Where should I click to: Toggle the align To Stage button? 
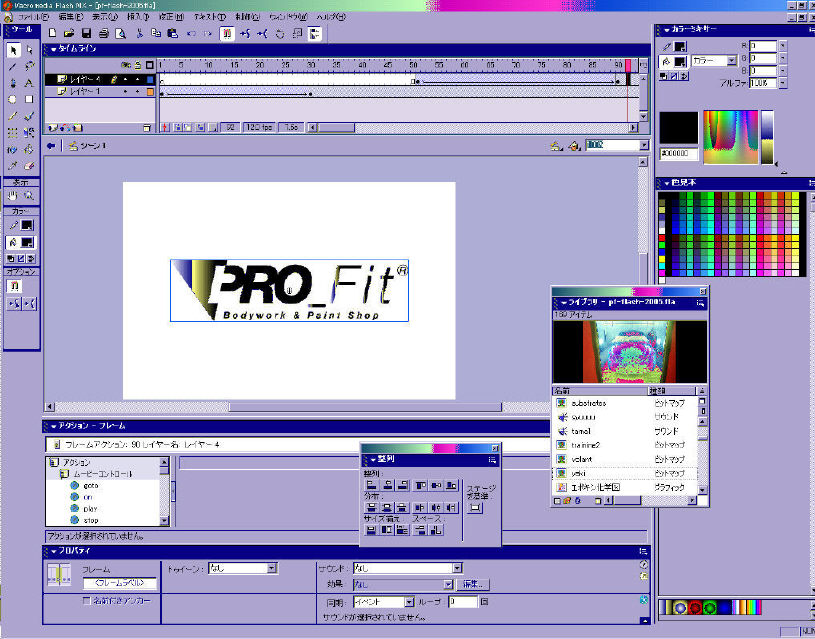point(475,507)
